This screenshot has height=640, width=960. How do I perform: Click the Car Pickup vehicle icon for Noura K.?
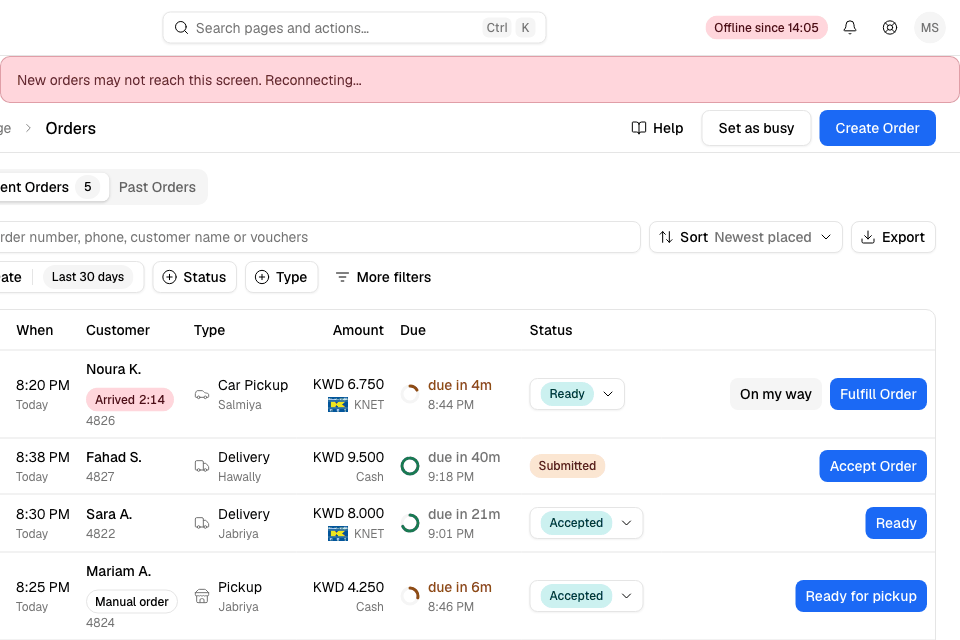click(x=202, y=394)
